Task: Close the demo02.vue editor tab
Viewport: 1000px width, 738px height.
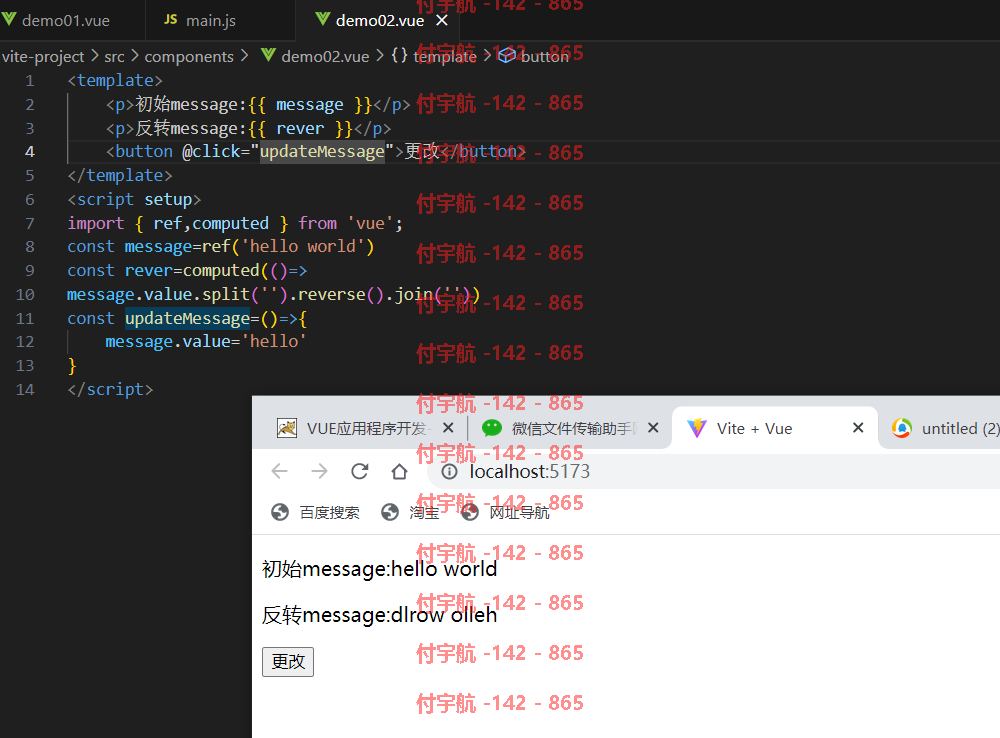Action: 441,20
